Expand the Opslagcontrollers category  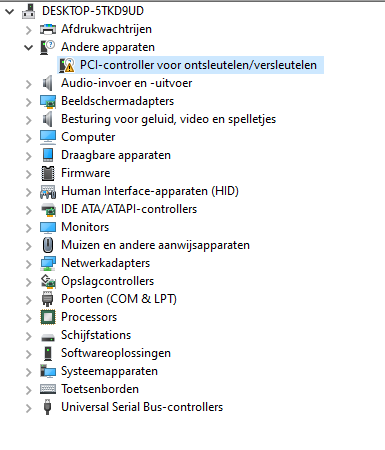29,282
